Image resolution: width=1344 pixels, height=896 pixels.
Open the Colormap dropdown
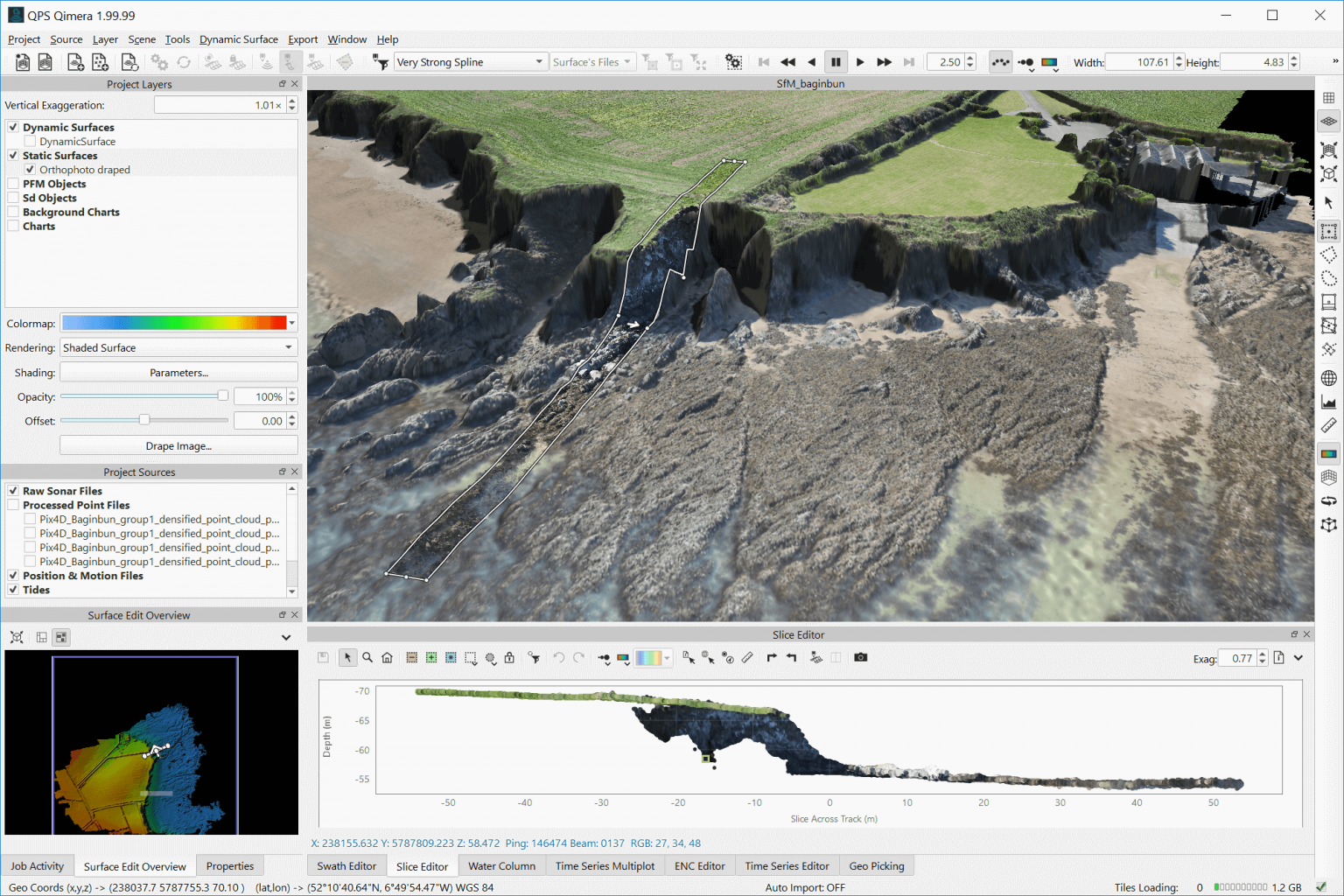[x=291, y=323]
